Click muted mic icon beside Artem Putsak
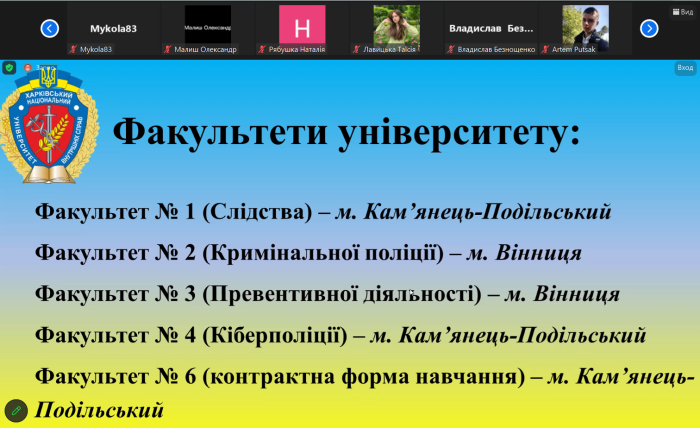Screen dimensions: 700x428 point(546,49)
